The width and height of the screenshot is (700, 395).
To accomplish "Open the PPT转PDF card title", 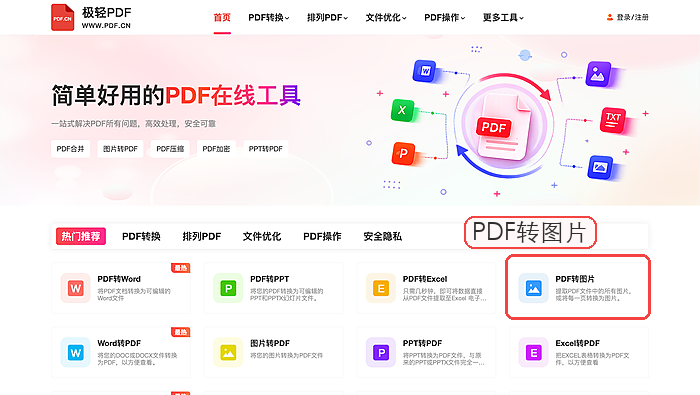I will click(422, 343).
